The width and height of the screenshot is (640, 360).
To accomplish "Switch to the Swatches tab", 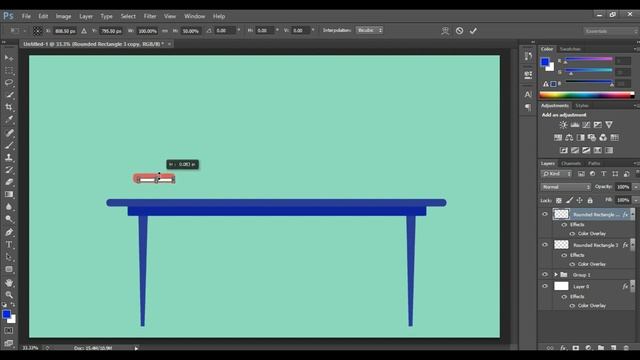I will (570, 49).
